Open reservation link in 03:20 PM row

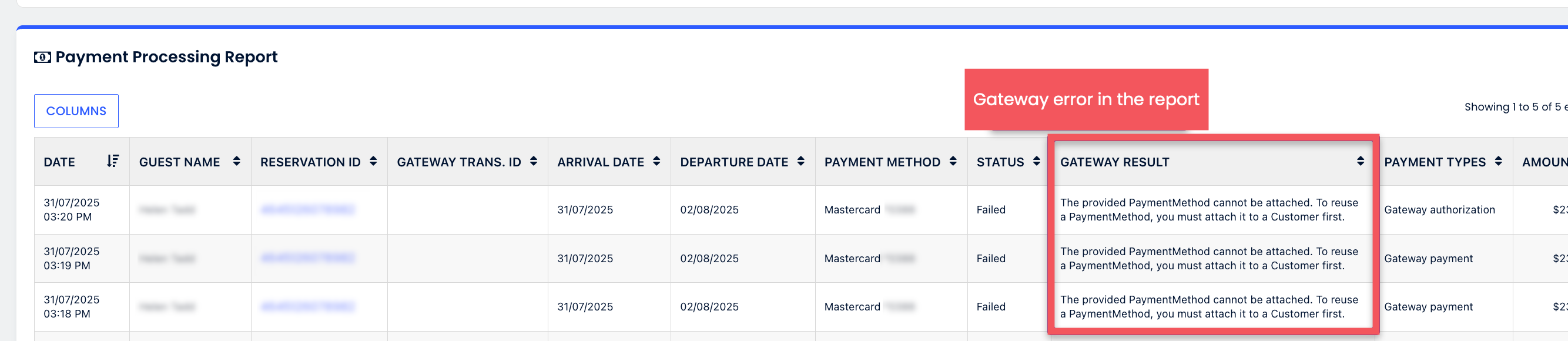click(x=307, y=210)
